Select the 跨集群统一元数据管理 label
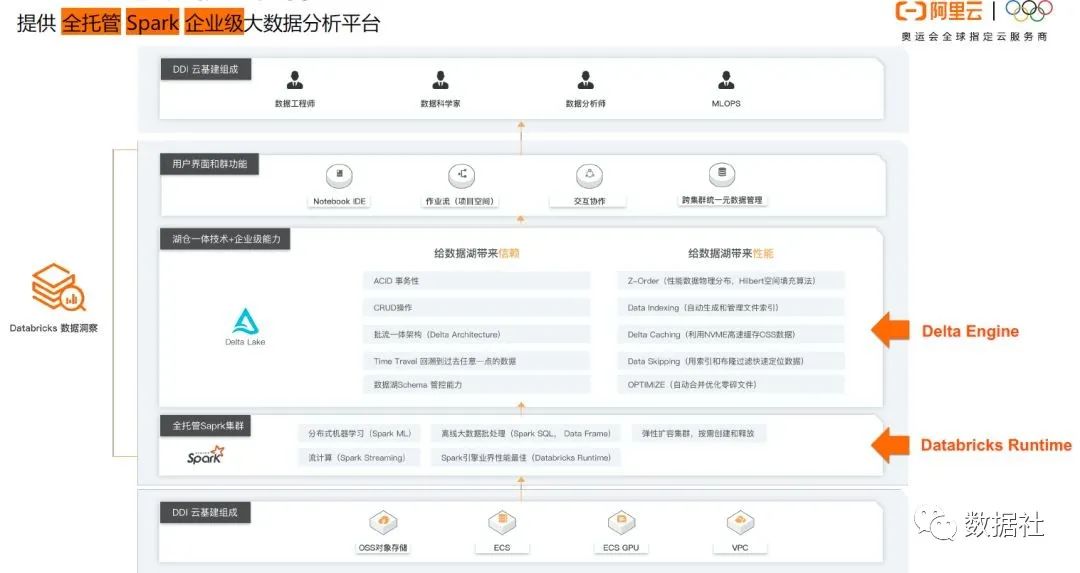The image size is (1080, 573). coord(722,200)
